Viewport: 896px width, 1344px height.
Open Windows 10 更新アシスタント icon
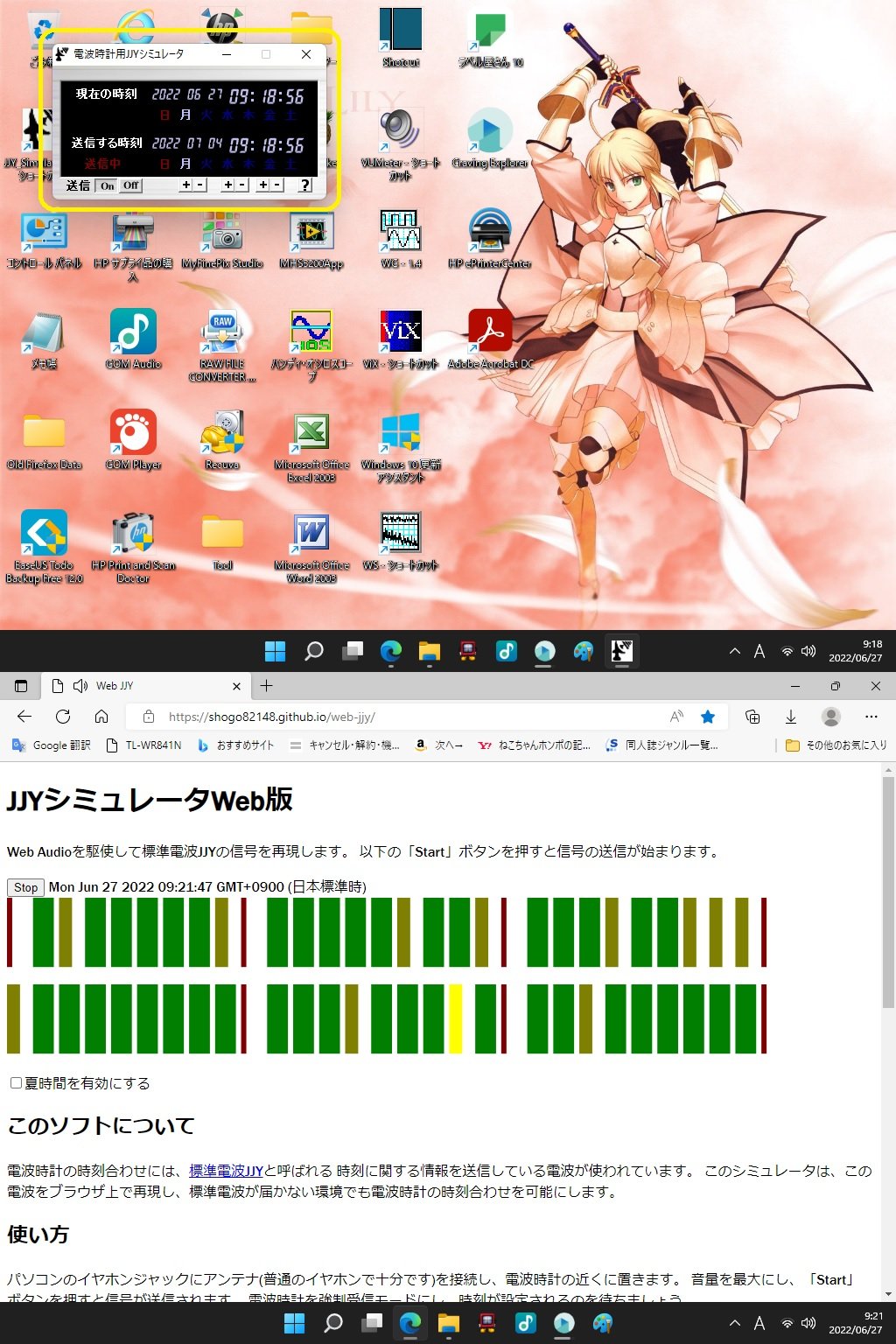(401, 447)
